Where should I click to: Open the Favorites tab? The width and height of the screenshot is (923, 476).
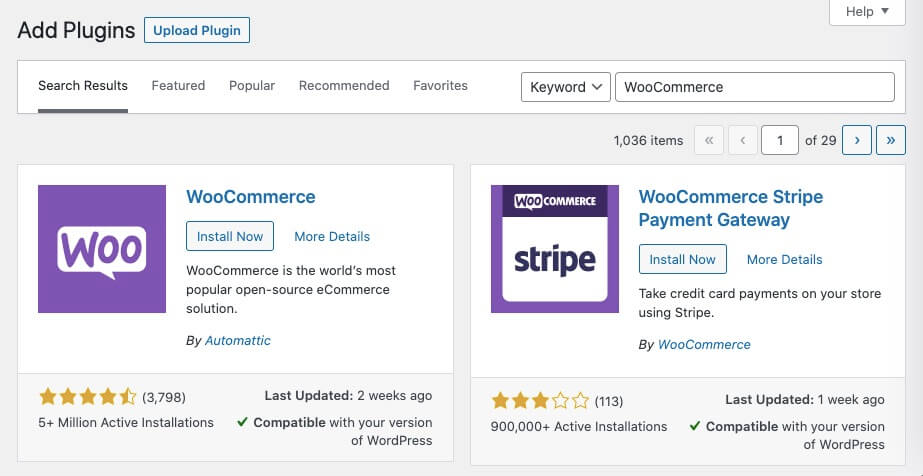440,86
